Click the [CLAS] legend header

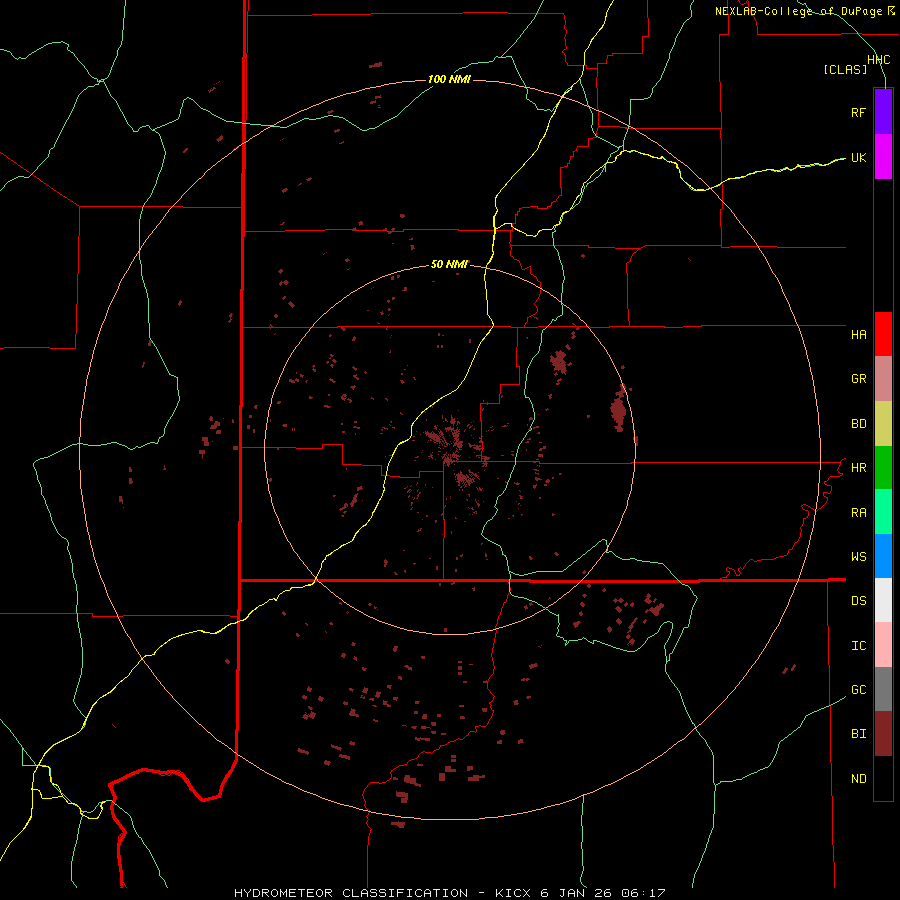click(845, 69)
